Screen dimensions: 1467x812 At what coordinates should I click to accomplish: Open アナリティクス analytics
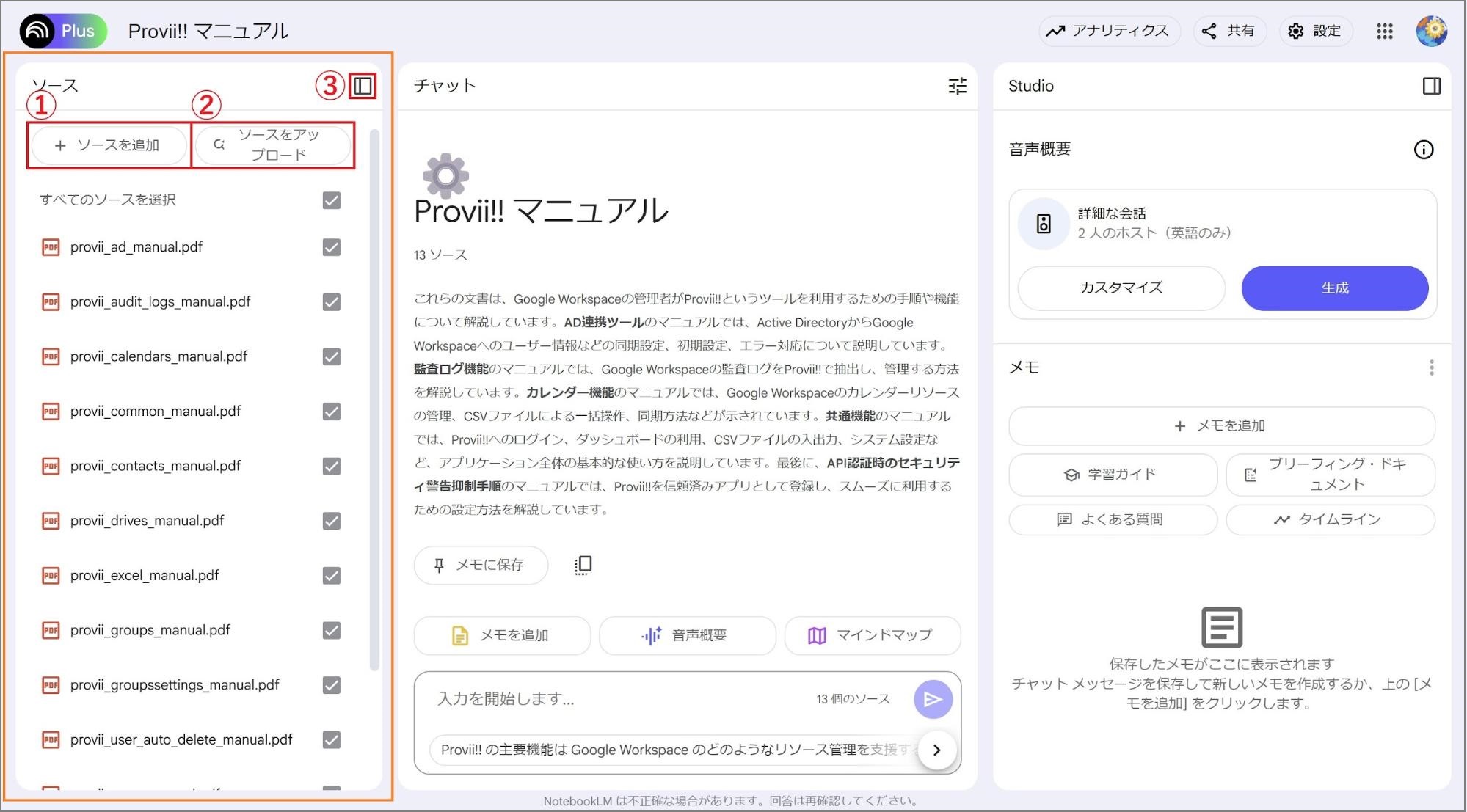tap(1110, 31)
